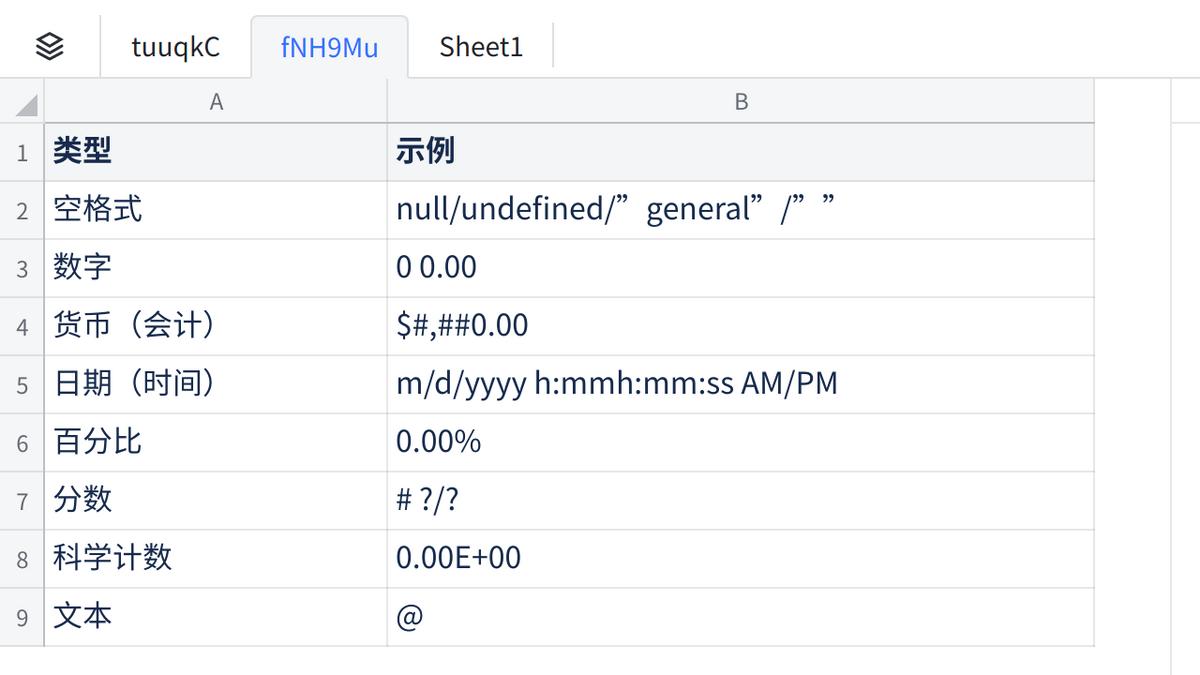Select the cell labeled 文本
The image size is (1200, 675).
(x=216, y=617)
